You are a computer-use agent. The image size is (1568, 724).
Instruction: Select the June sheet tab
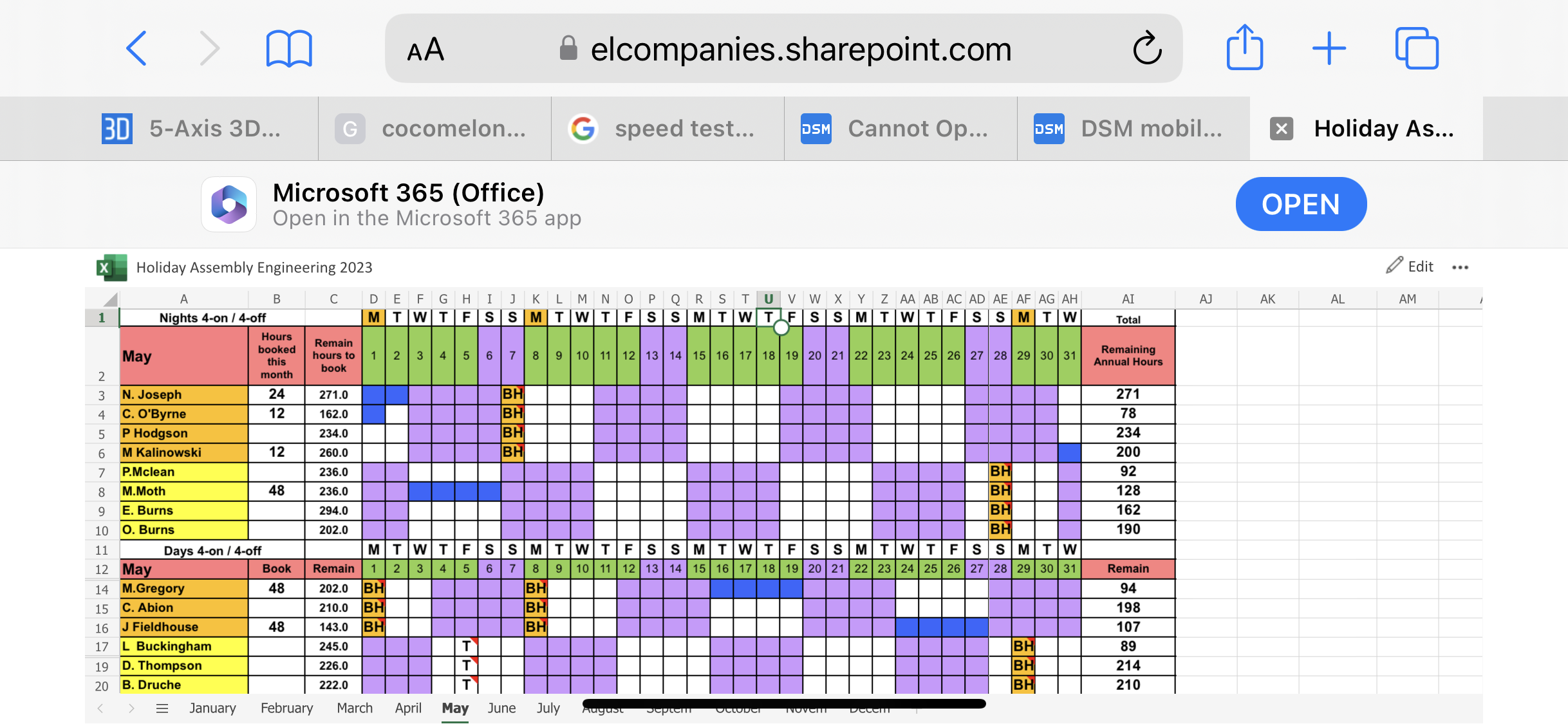[501, 708]
